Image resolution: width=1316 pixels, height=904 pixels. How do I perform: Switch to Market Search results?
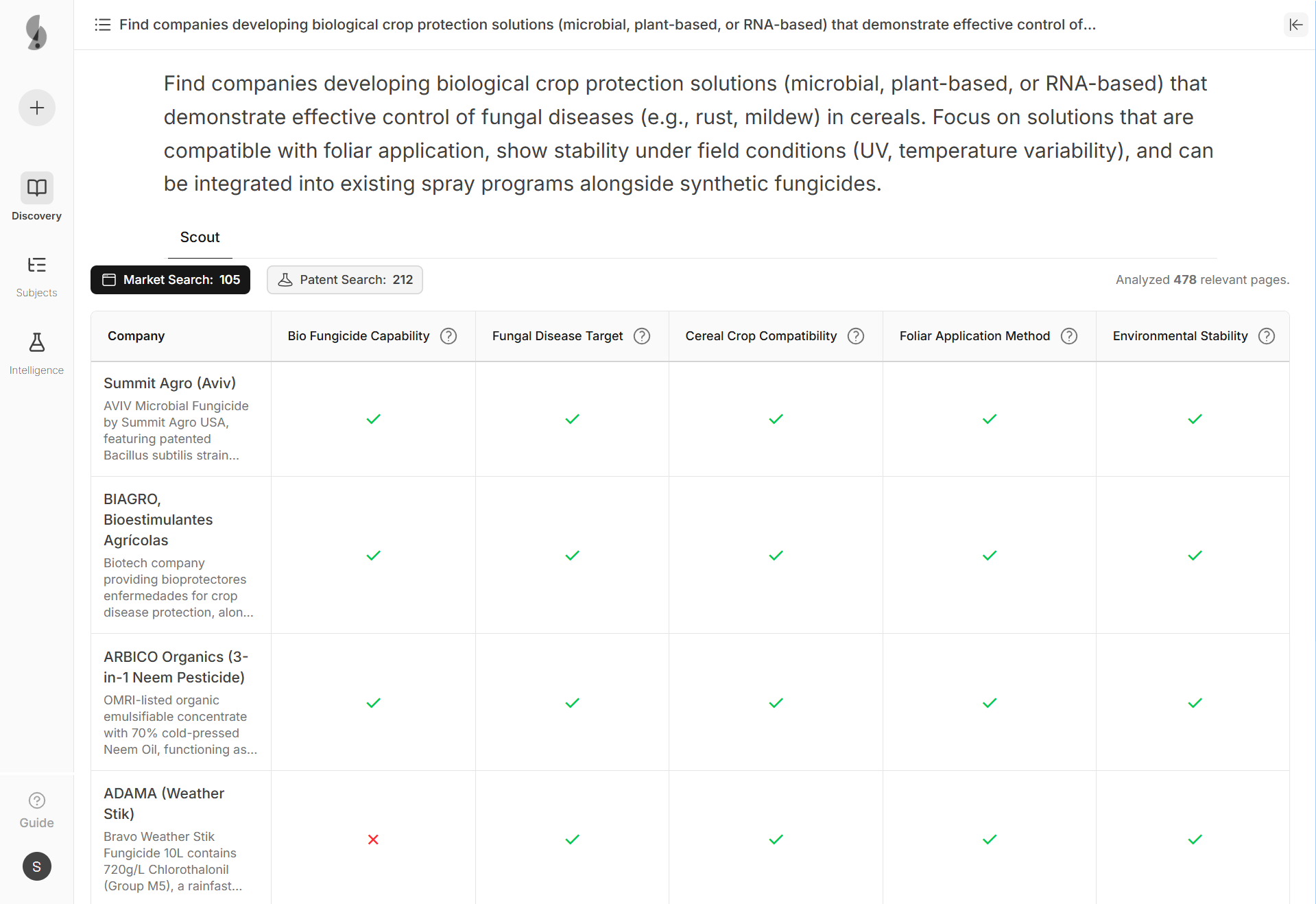170,280
